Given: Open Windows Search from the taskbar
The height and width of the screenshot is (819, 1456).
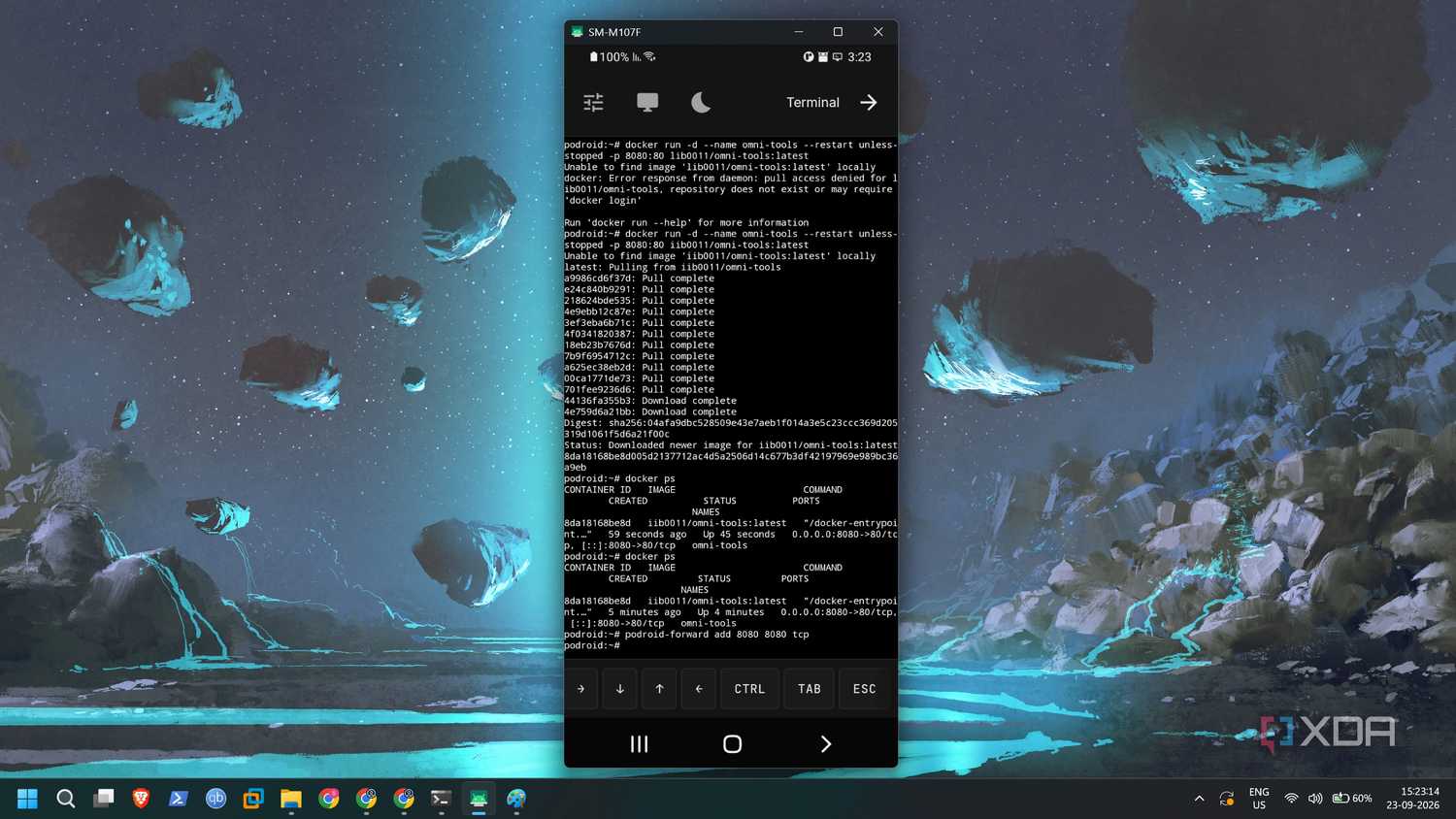Looking at the screenshot, I should tap(65, 799).
